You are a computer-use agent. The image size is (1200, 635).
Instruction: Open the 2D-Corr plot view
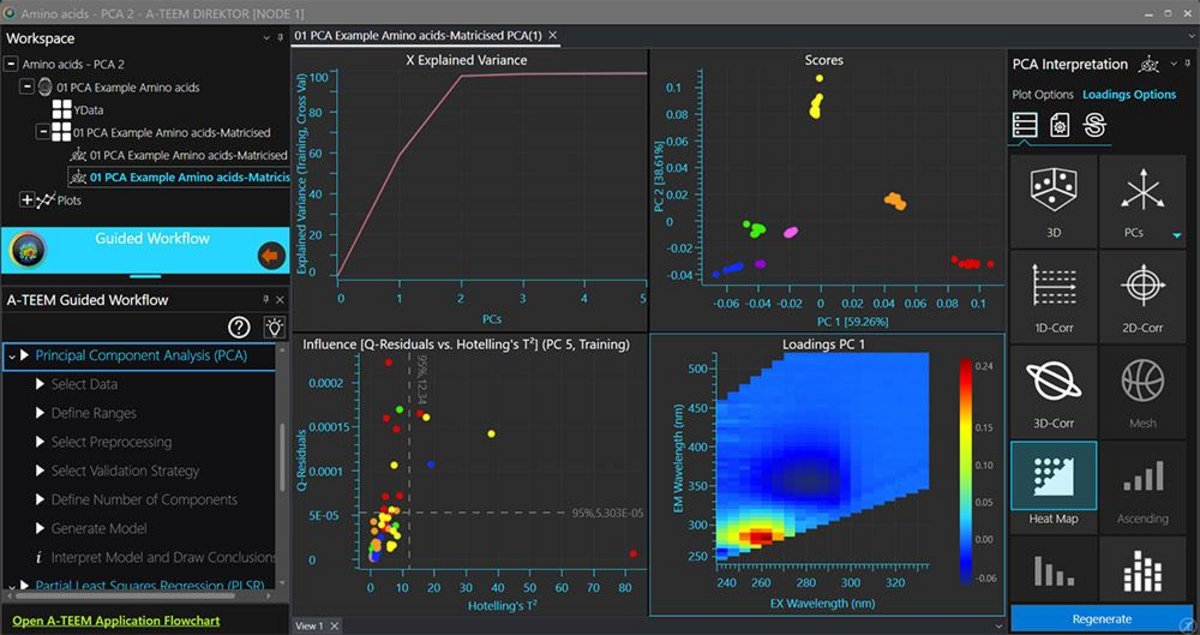click(x=1142, y=295)
